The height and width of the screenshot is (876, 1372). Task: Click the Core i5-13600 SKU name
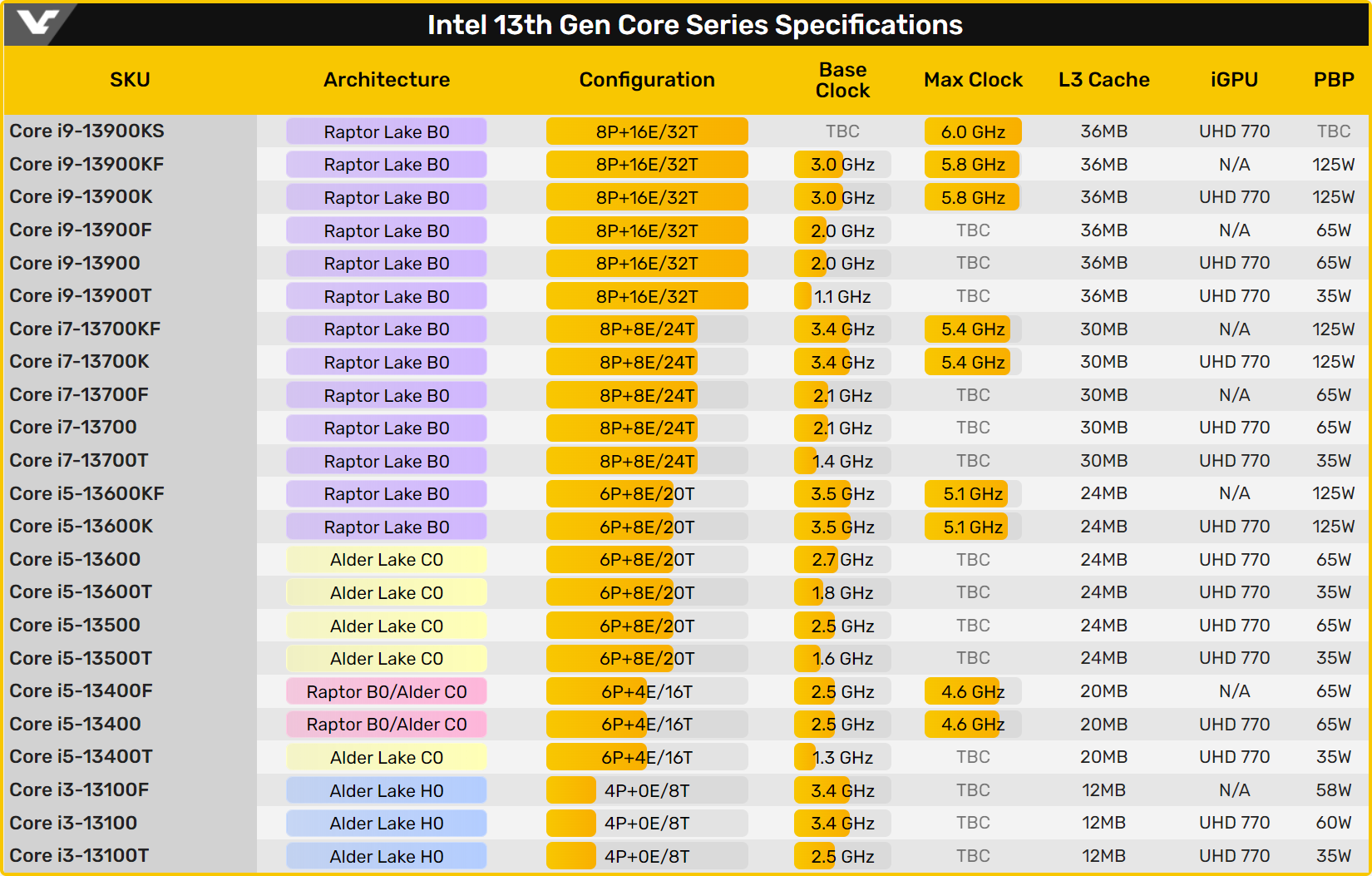(x=75, y=560)
